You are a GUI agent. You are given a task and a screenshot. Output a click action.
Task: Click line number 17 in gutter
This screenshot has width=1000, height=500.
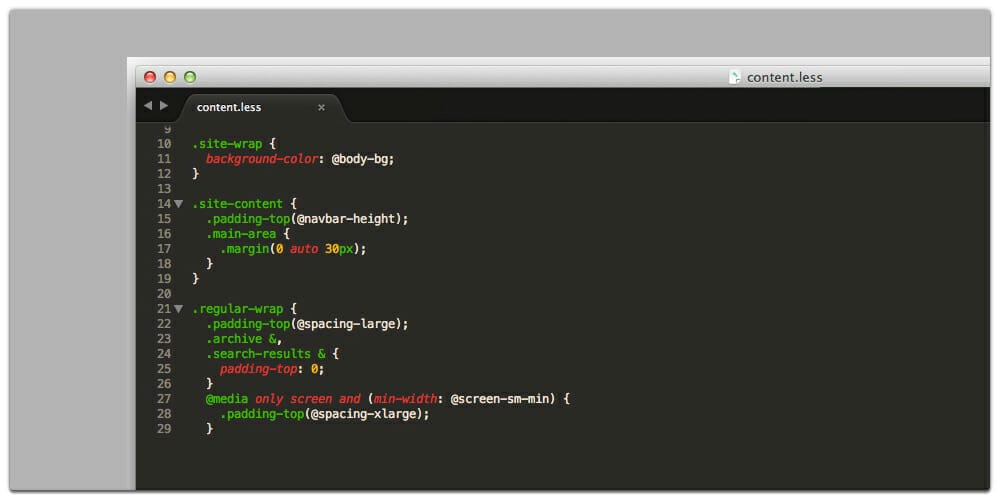point(164,249)
